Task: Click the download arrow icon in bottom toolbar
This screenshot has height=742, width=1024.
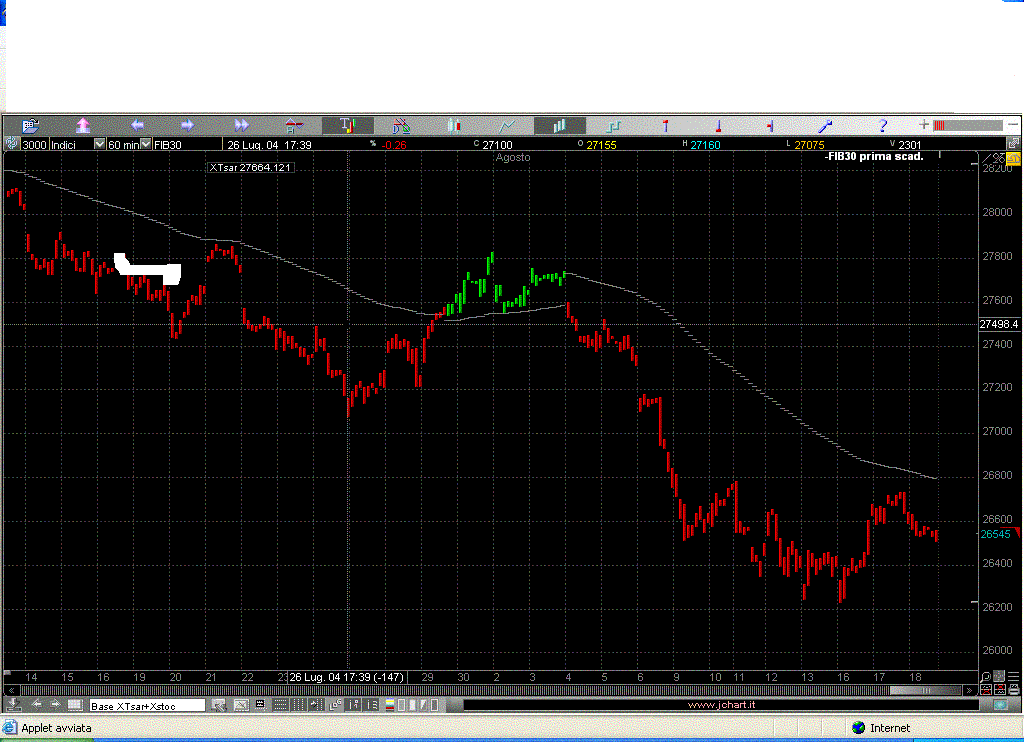Action: [x=13, y=705]
